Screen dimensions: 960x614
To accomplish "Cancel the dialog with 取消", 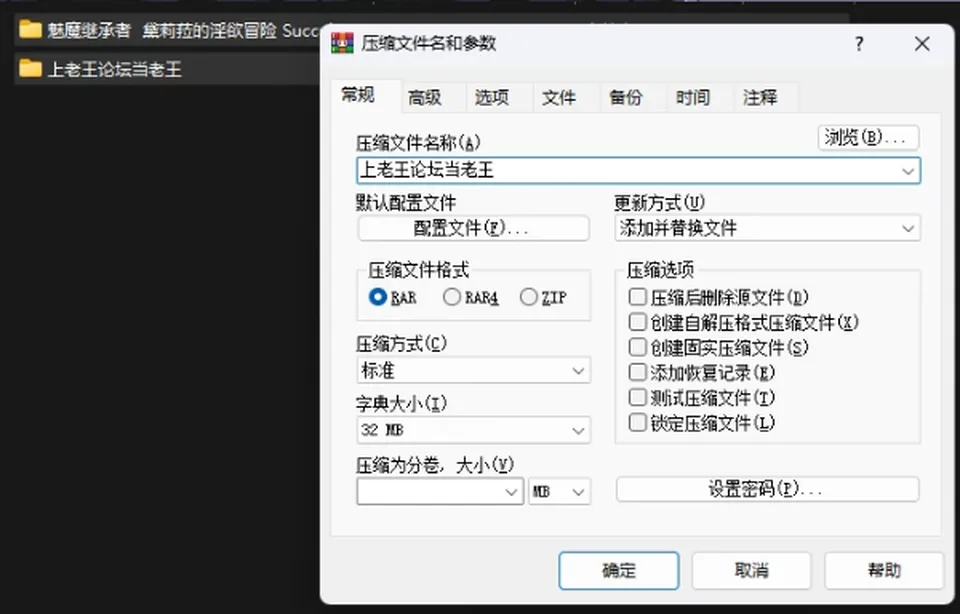I will [x=751, y=571].
